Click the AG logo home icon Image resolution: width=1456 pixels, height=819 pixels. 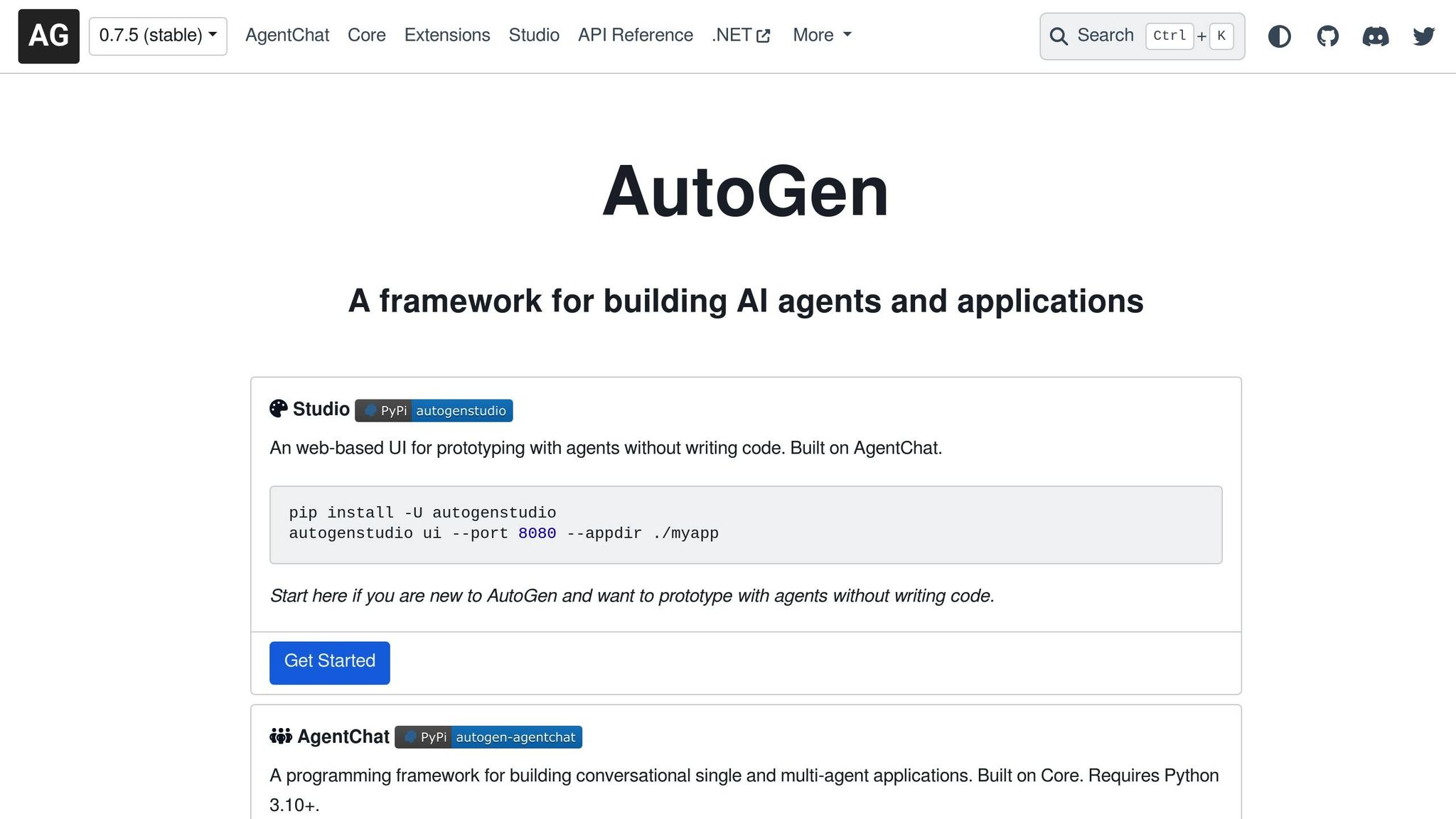48,36
